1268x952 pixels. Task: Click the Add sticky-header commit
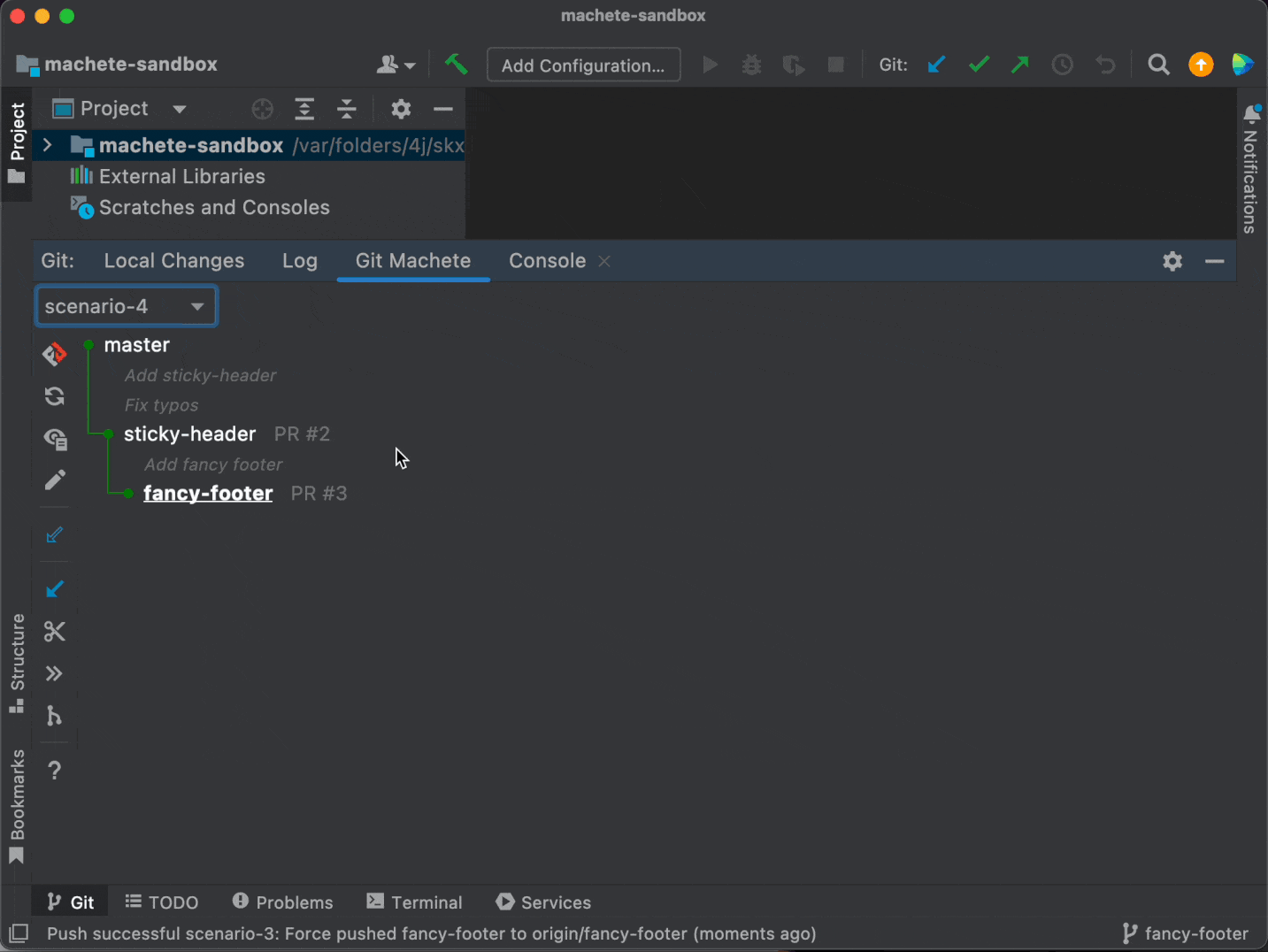(200, 375)
